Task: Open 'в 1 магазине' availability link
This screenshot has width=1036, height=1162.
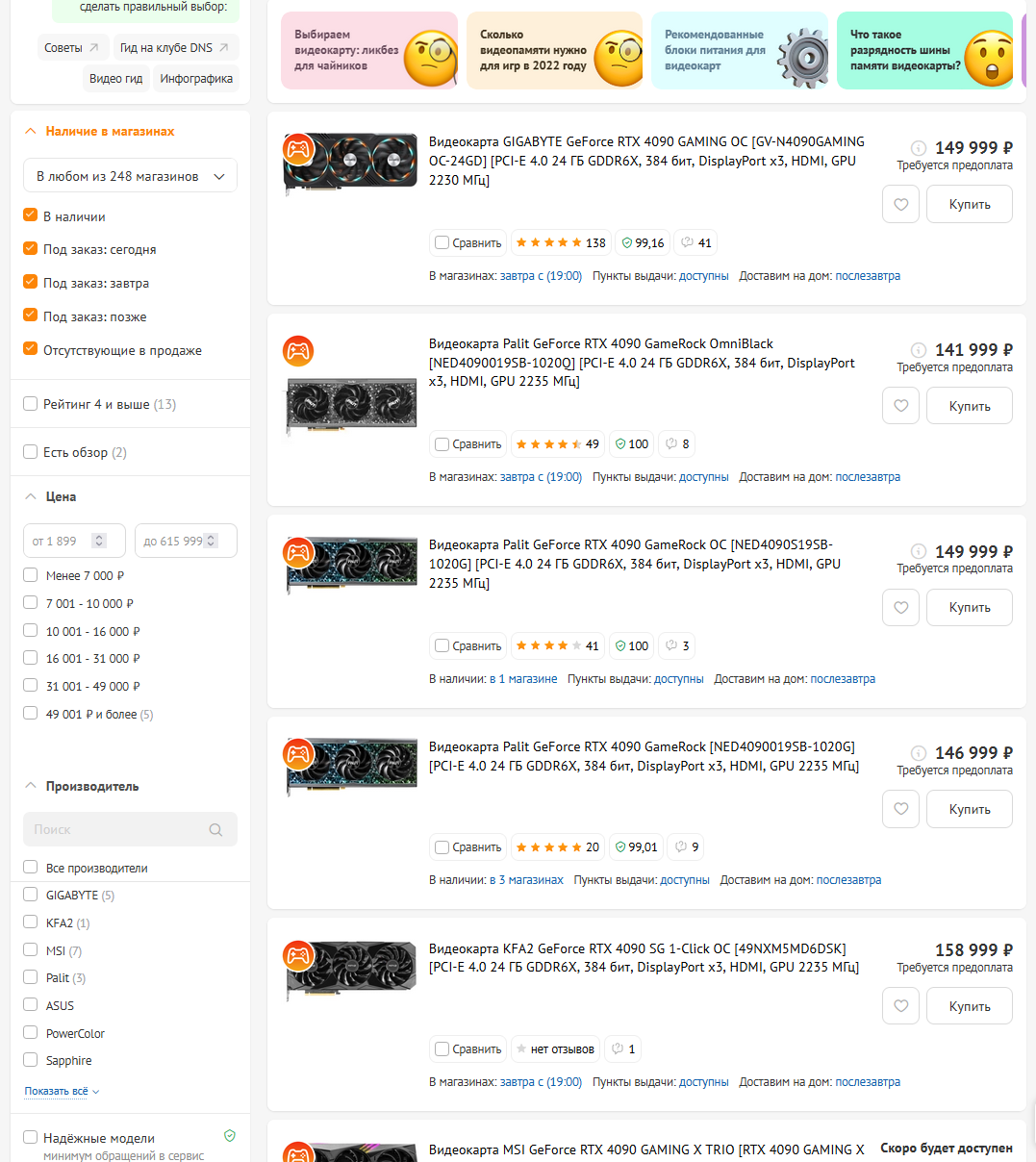Action: click(523, 679)
